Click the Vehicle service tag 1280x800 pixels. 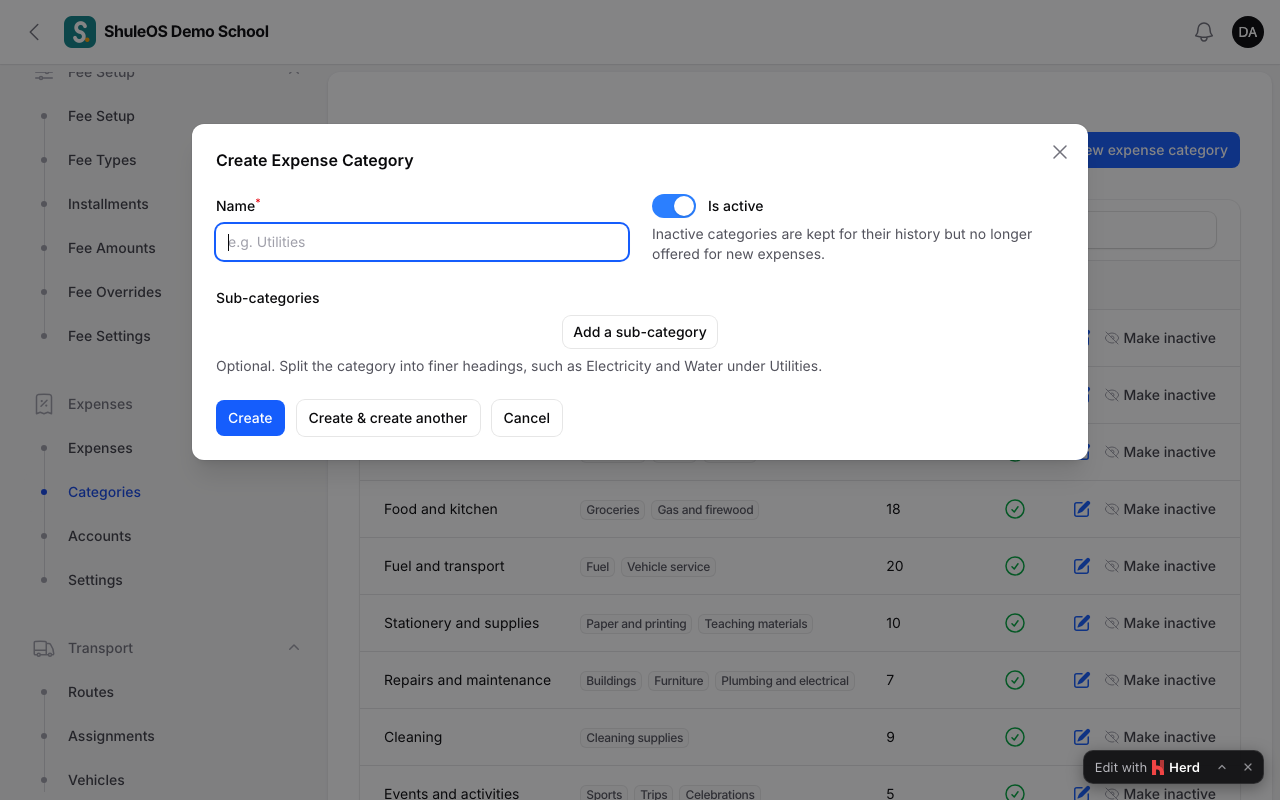(x=668, y=567)
